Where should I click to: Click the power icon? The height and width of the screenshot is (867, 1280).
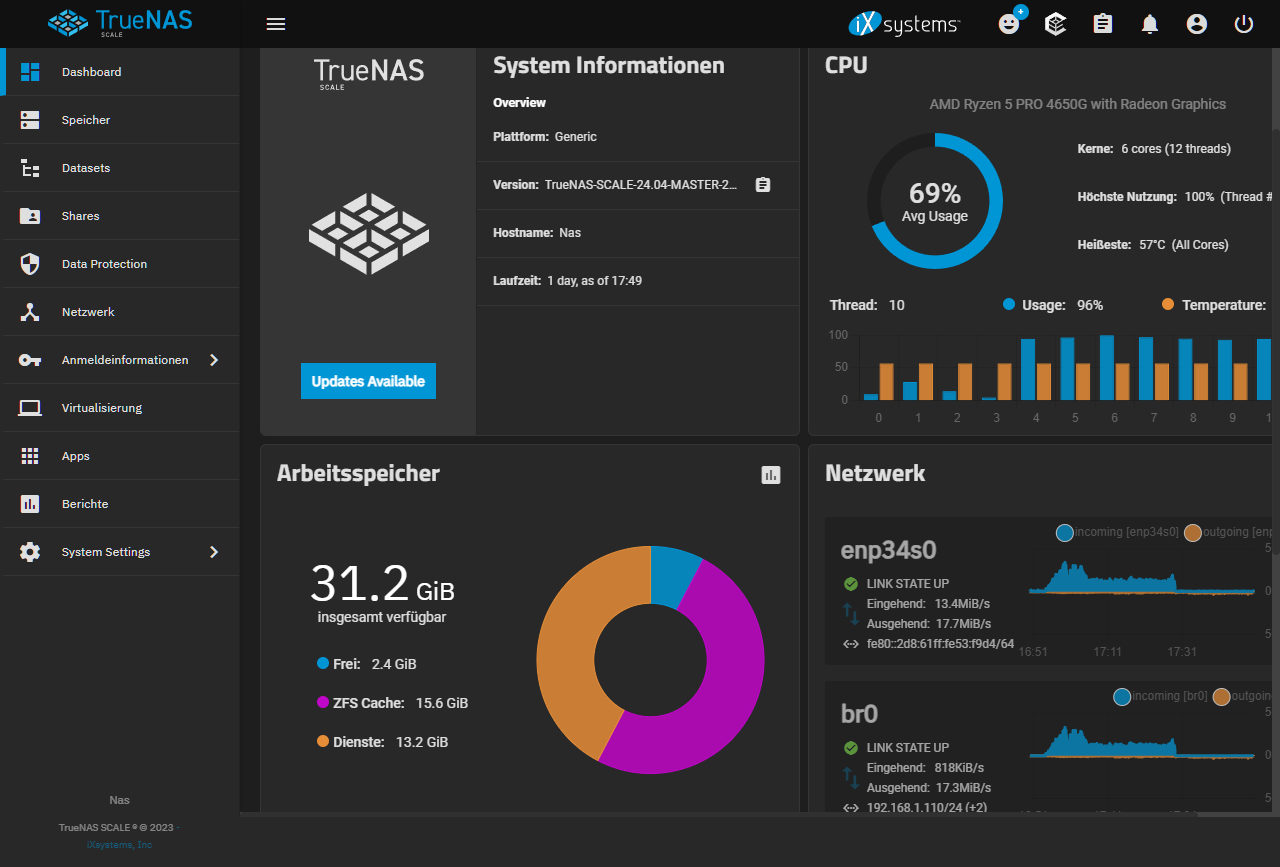(x=1244, y=24)
